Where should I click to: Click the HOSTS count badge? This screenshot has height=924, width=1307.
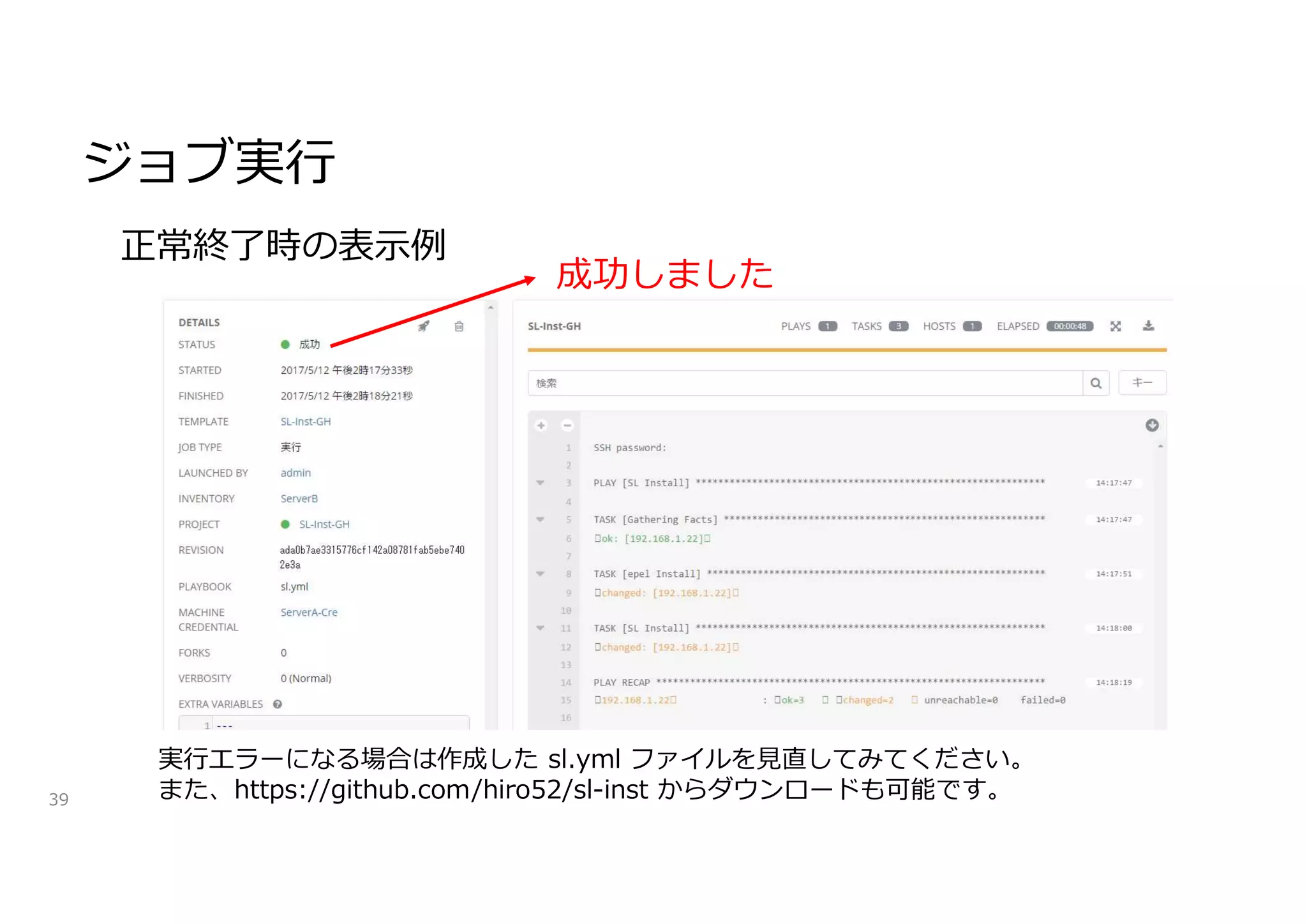click(972, 326)
